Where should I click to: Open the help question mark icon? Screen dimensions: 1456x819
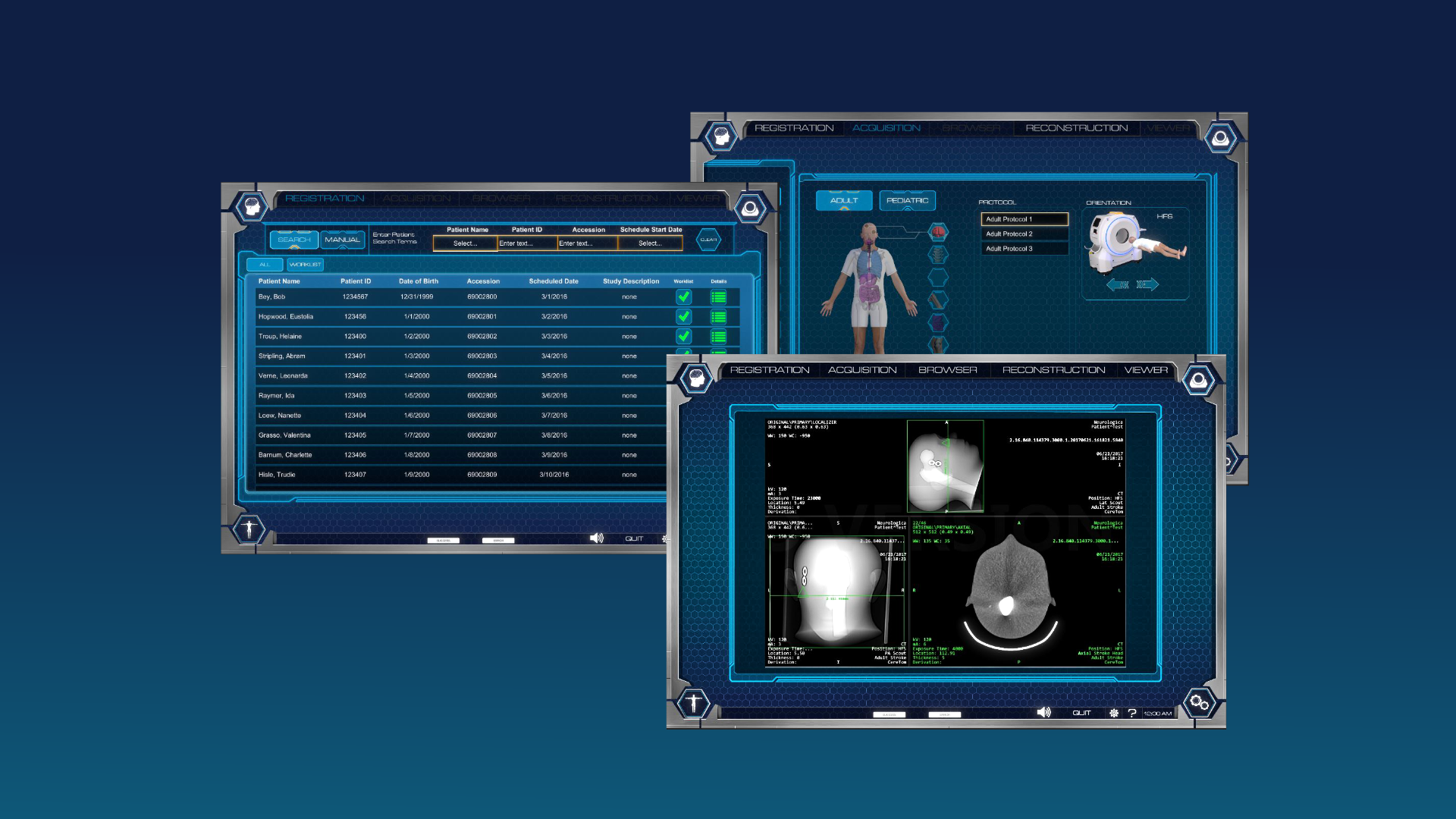(x=1131, y=713)
